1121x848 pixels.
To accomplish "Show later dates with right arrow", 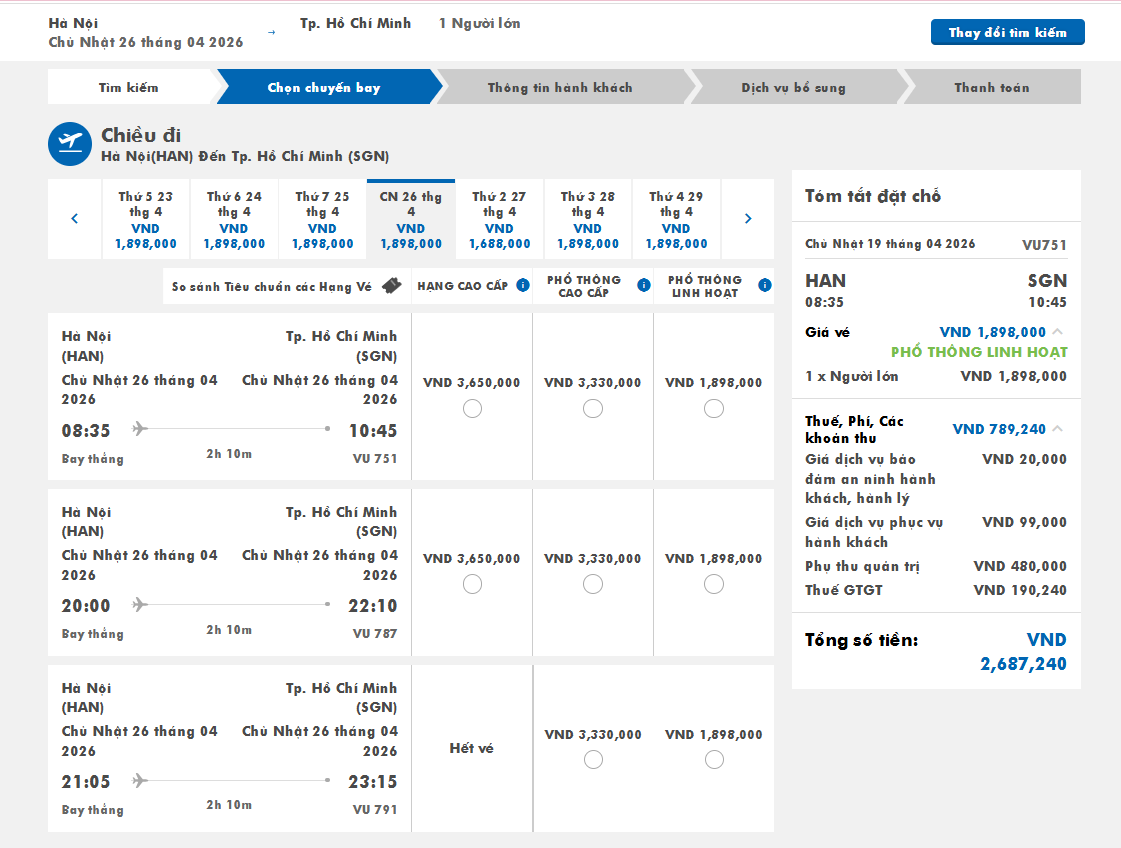I will pos(748,219).
